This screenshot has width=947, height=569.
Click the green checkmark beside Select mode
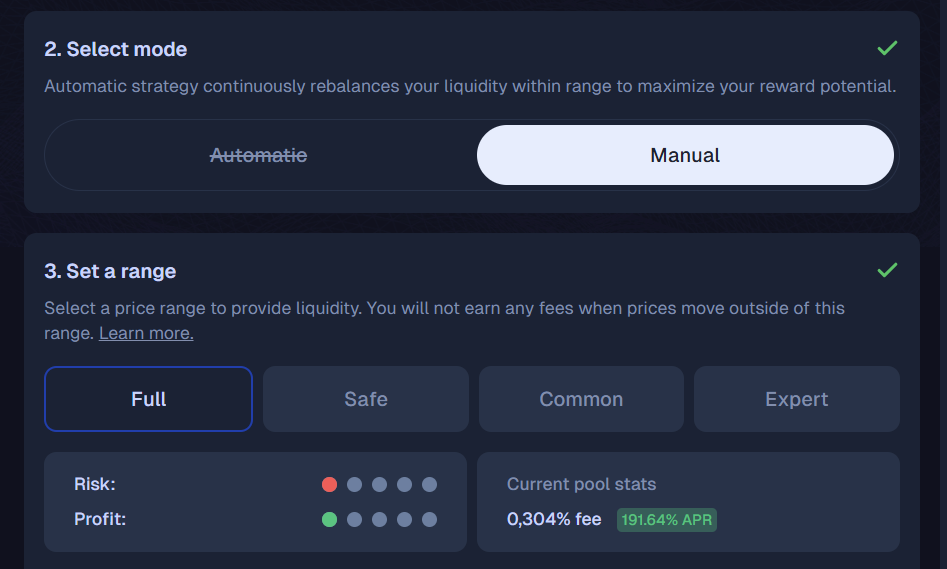click(x=887, y=48)
